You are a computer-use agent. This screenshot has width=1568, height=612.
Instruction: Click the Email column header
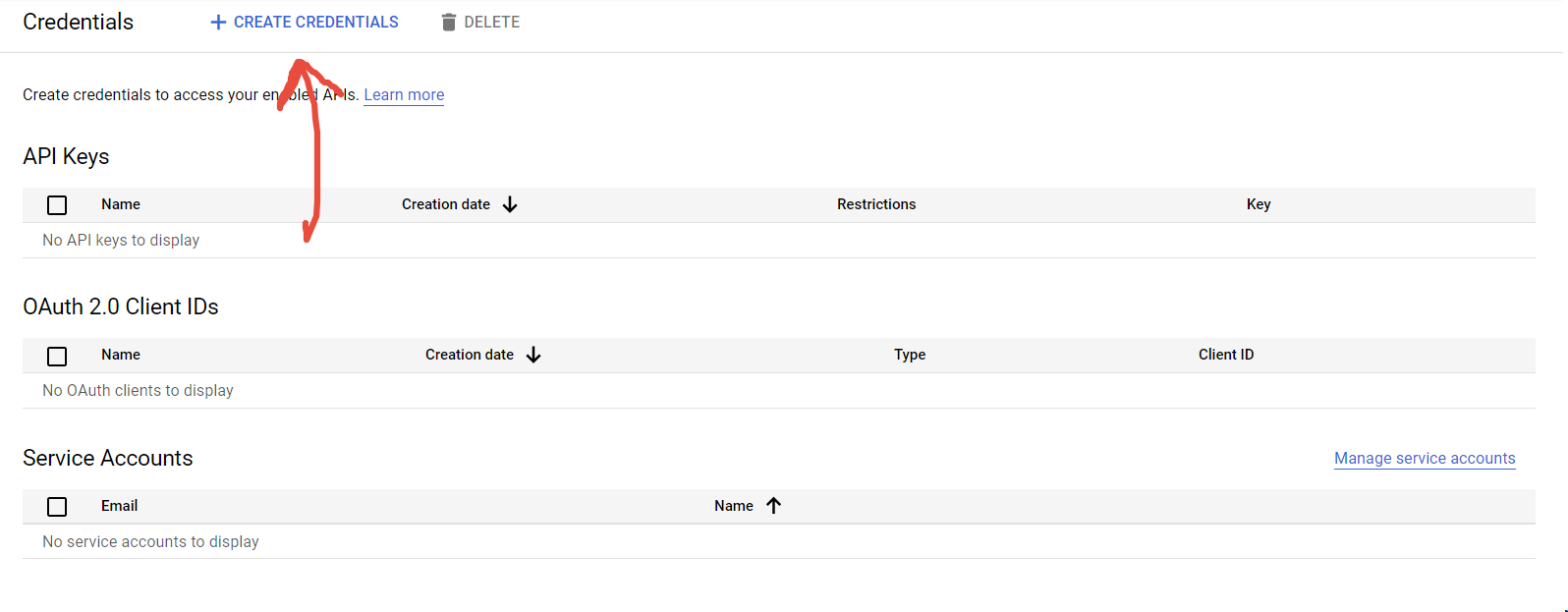coord(119,506)
